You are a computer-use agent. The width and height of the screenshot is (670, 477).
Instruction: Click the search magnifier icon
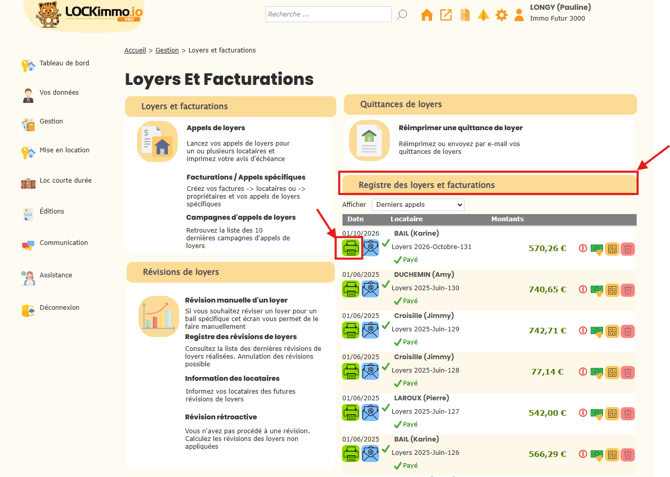[402, 15]
